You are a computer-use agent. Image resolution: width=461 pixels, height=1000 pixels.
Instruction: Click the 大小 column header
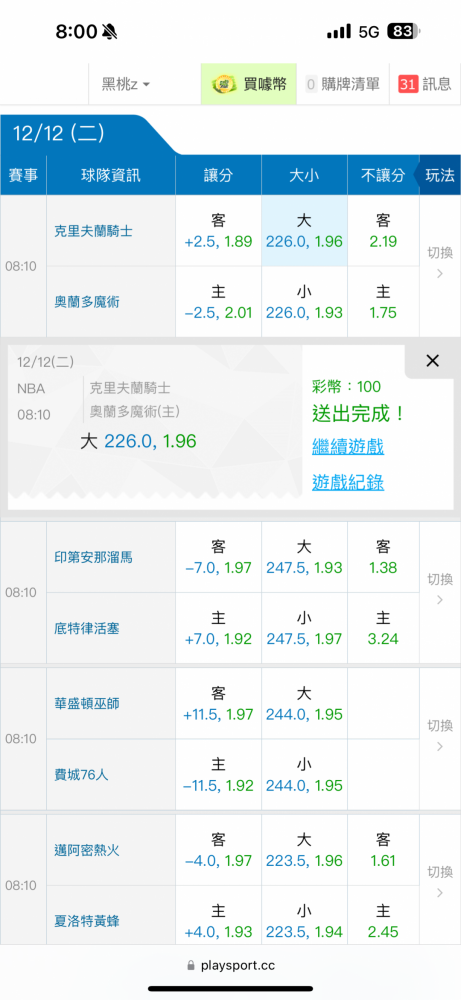304,175
